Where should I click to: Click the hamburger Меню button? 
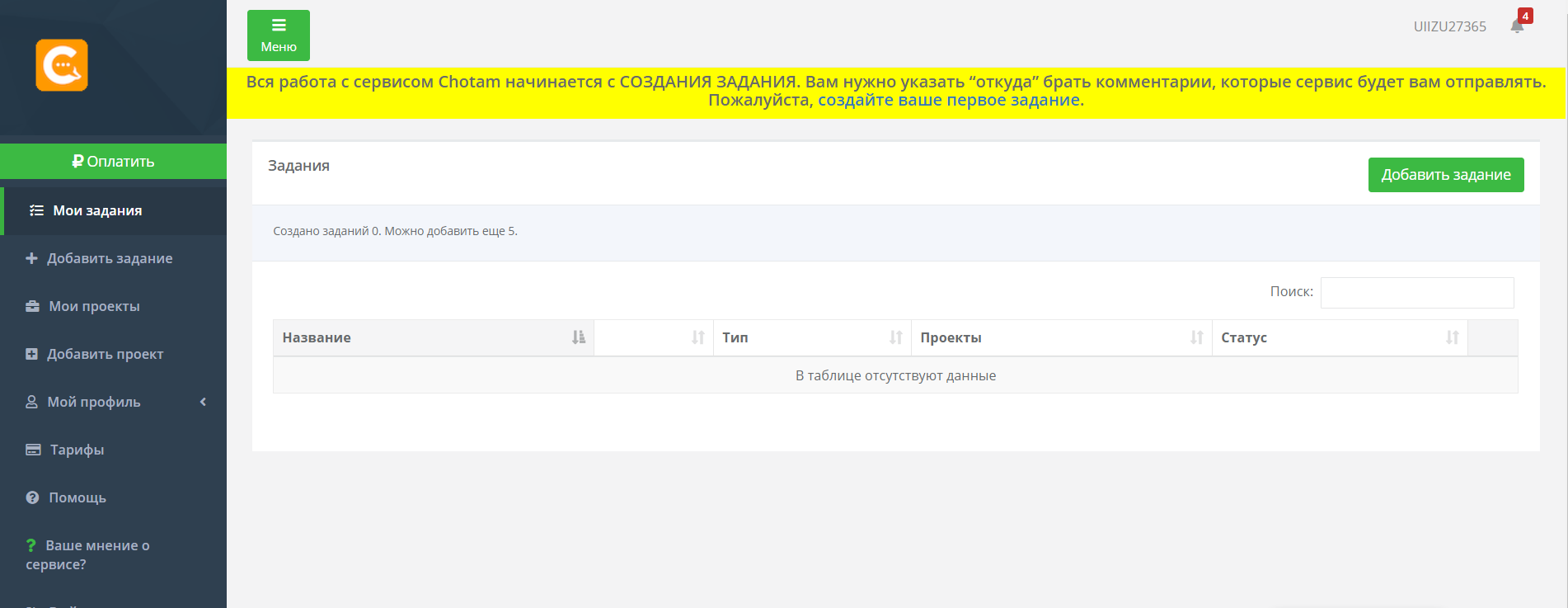coord(279,35)
